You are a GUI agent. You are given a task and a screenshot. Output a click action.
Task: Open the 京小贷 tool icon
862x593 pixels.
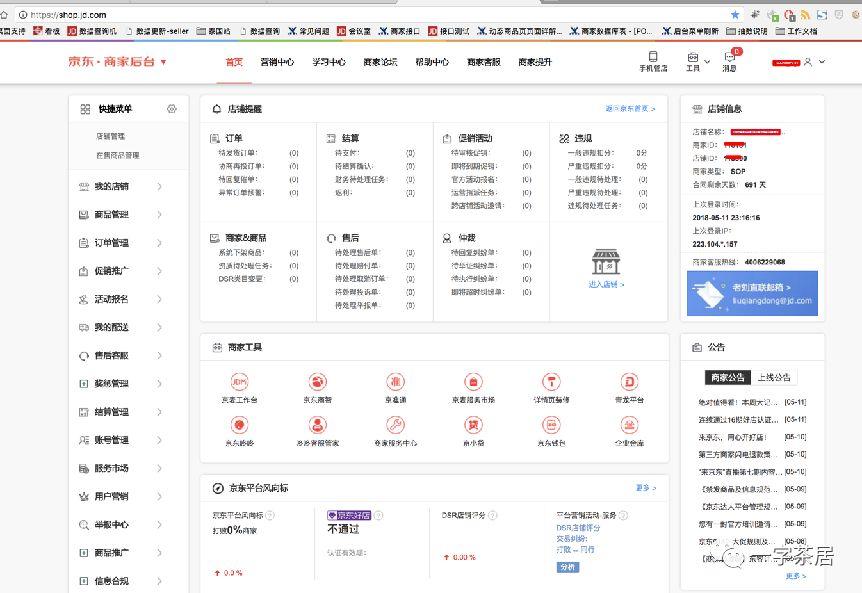[x=473, y=425]
